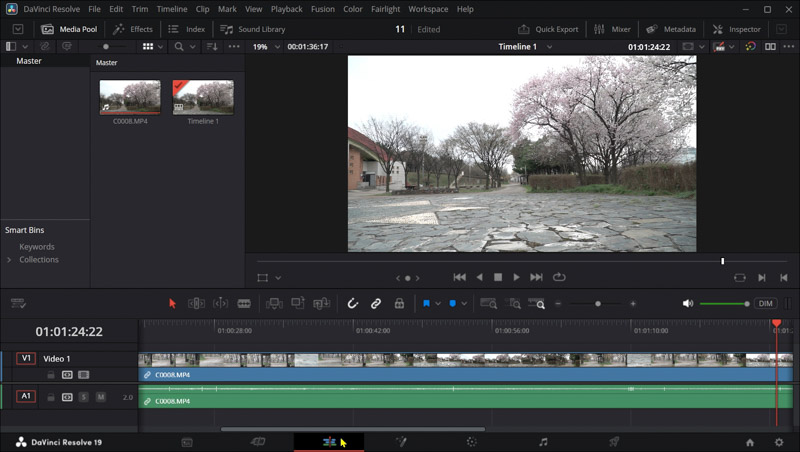Screen dimensions: 800x452
Task: Open Timeline View Options icon
Action: point(18,304)
